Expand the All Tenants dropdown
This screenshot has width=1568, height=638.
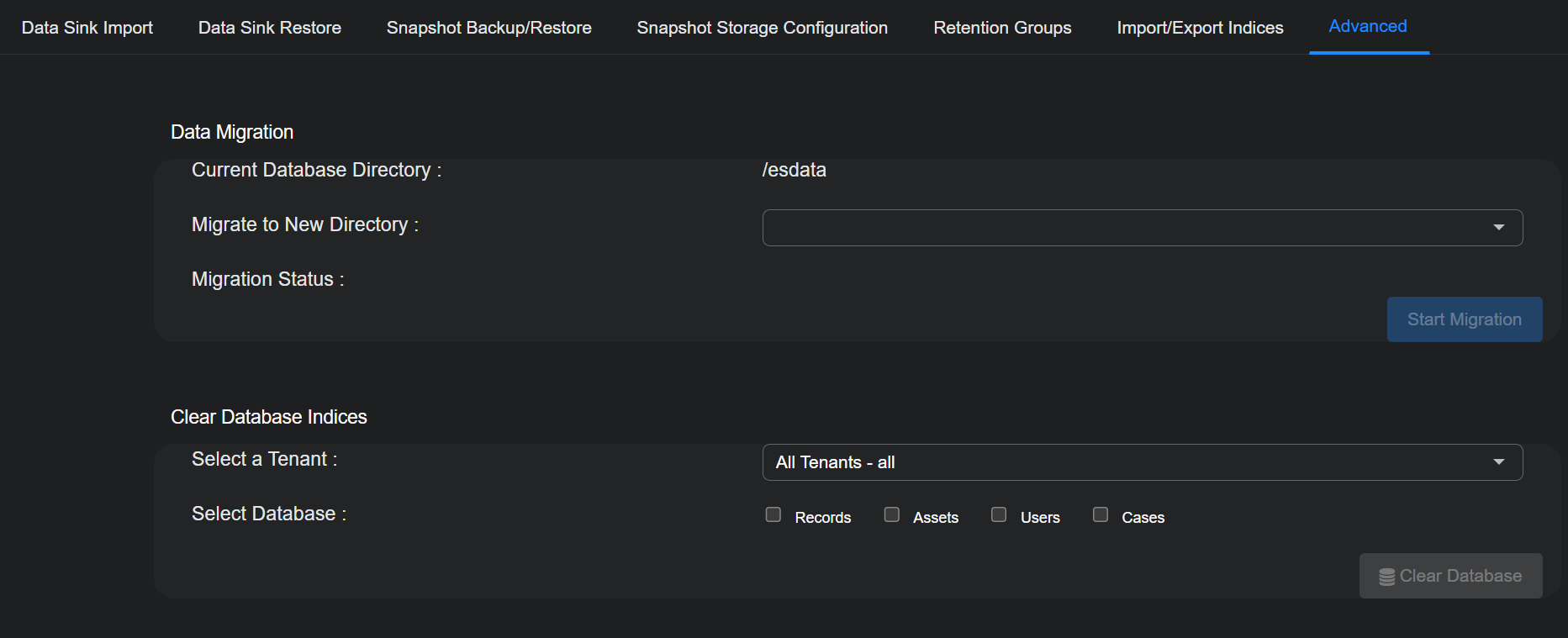pos(1142,462)
